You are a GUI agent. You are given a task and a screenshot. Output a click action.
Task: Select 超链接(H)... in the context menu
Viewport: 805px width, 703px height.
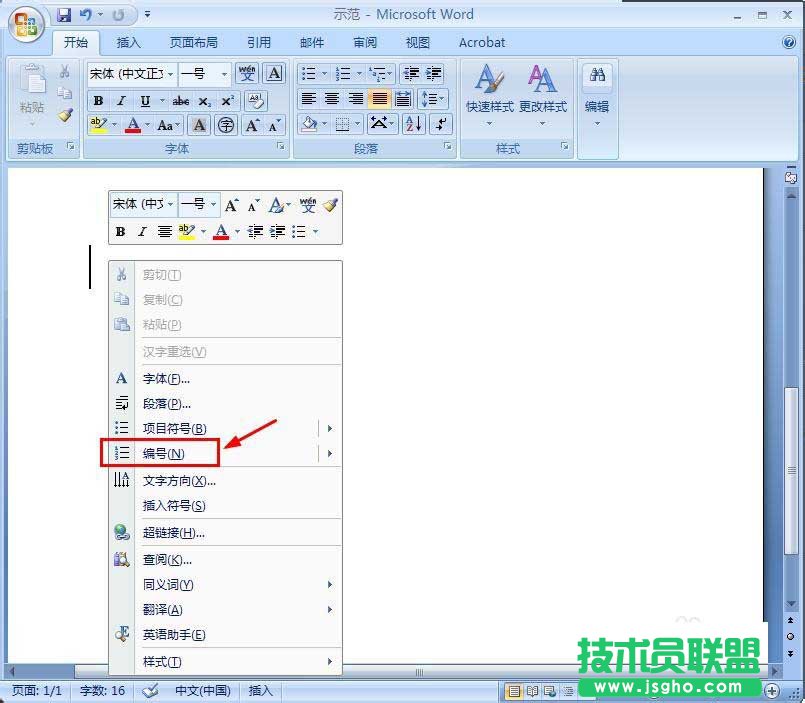click(225, 533)
